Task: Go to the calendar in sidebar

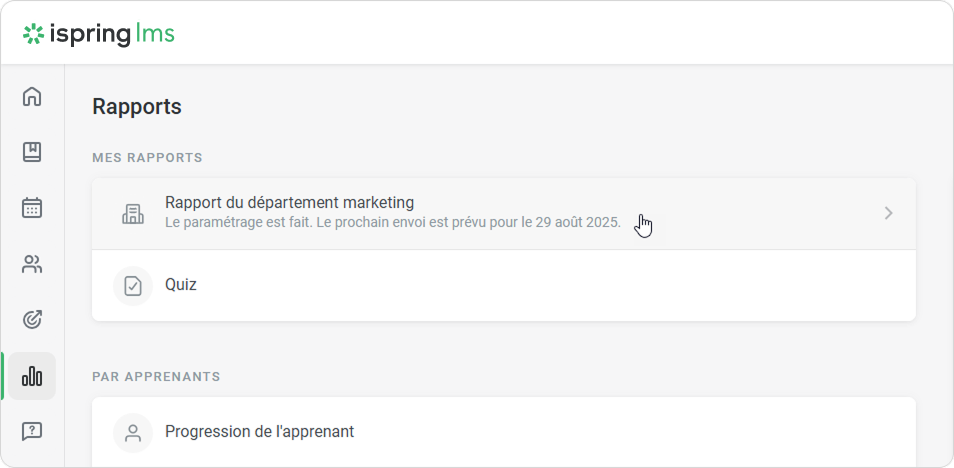Action: point(32,208)
